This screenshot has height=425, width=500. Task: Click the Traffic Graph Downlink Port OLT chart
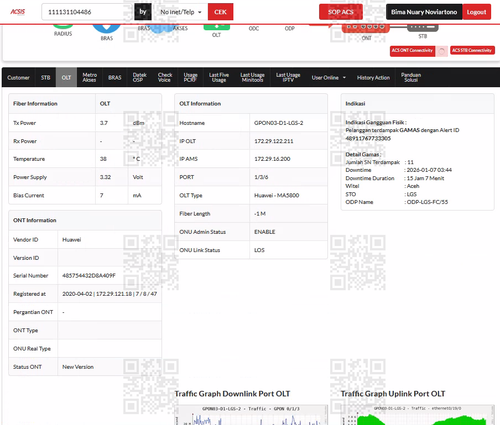coord(251,415)
